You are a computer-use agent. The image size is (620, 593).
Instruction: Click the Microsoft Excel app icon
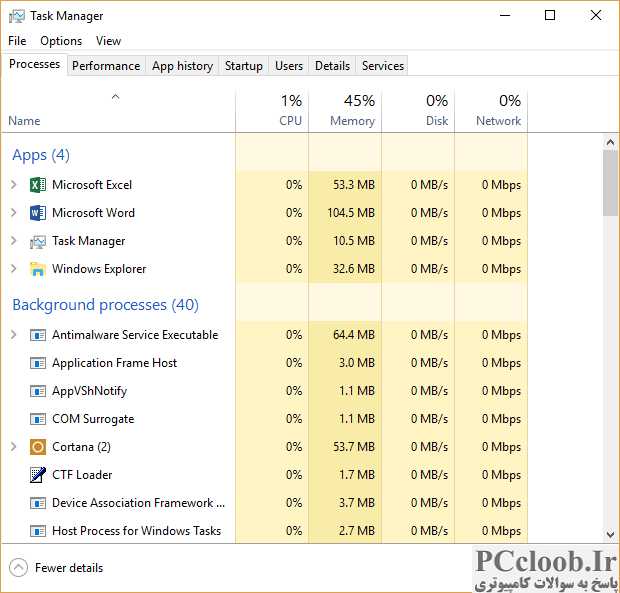[38, 185]
